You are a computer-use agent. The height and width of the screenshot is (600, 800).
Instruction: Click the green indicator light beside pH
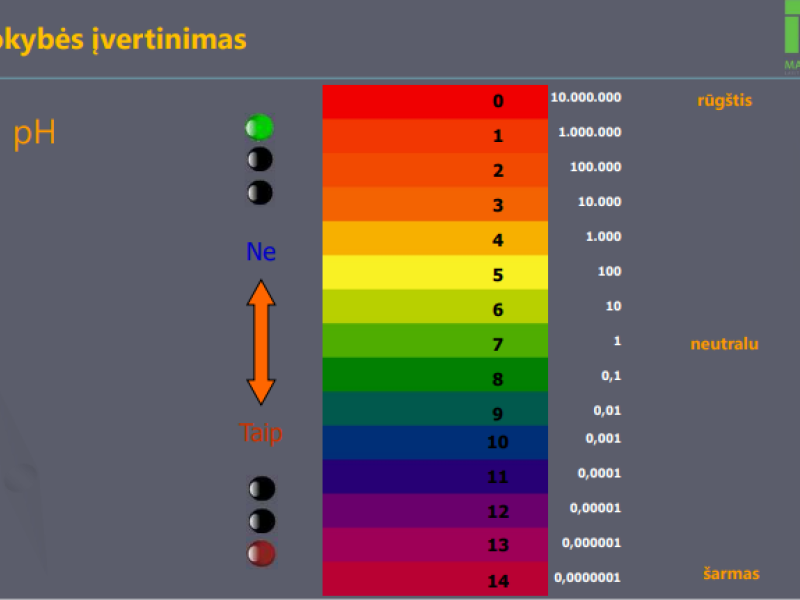(x=260, y=128)
